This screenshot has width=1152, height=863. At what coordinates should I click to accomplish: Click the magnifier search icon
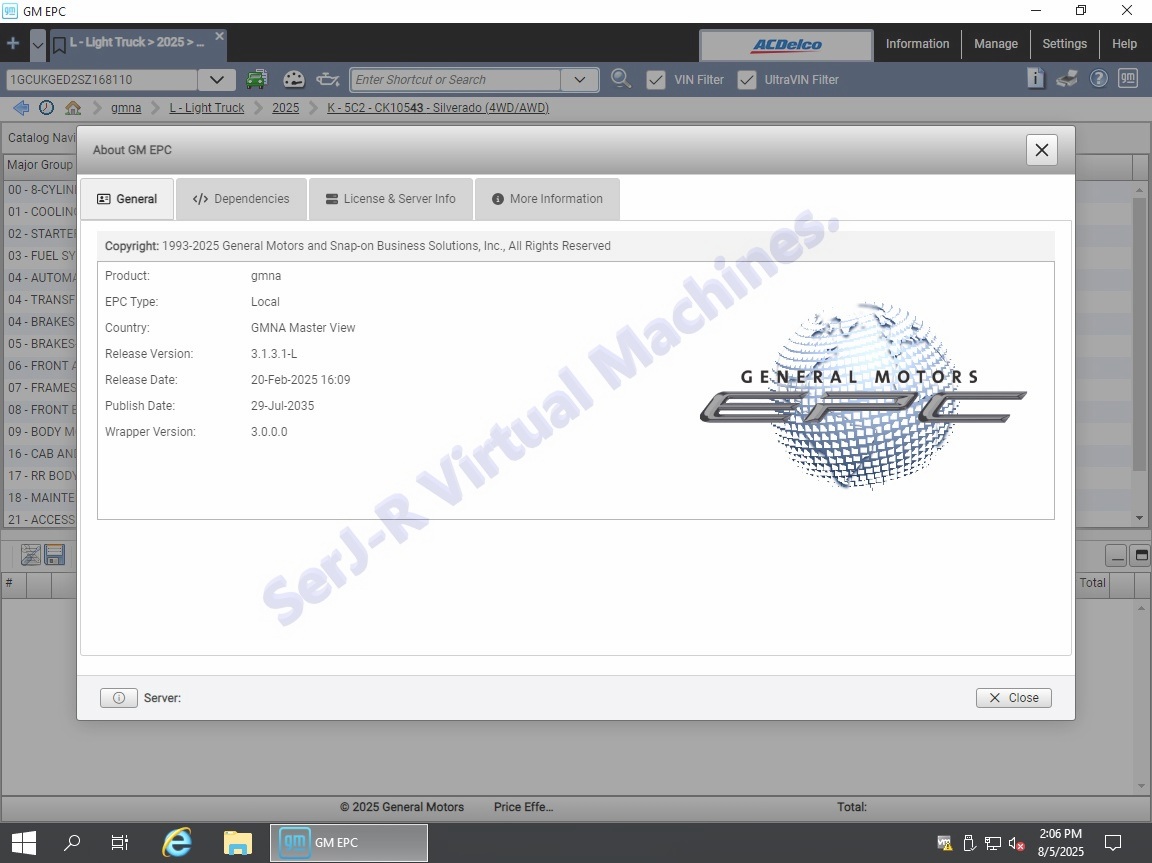coord(621,79)
